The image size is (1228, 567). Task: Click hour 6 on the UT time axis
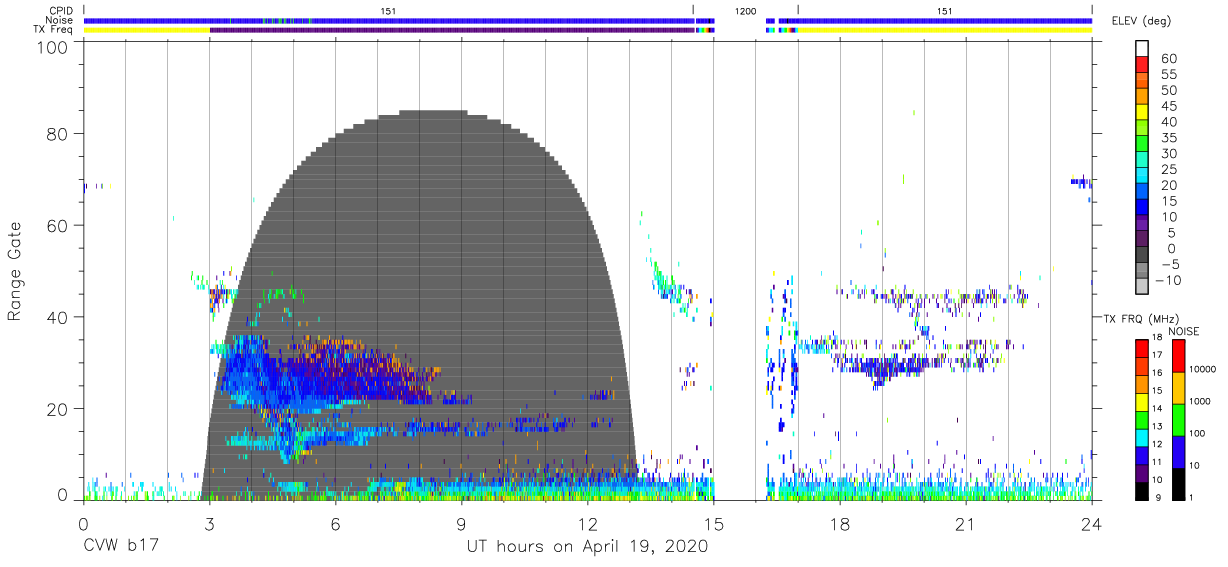(335, 523)
